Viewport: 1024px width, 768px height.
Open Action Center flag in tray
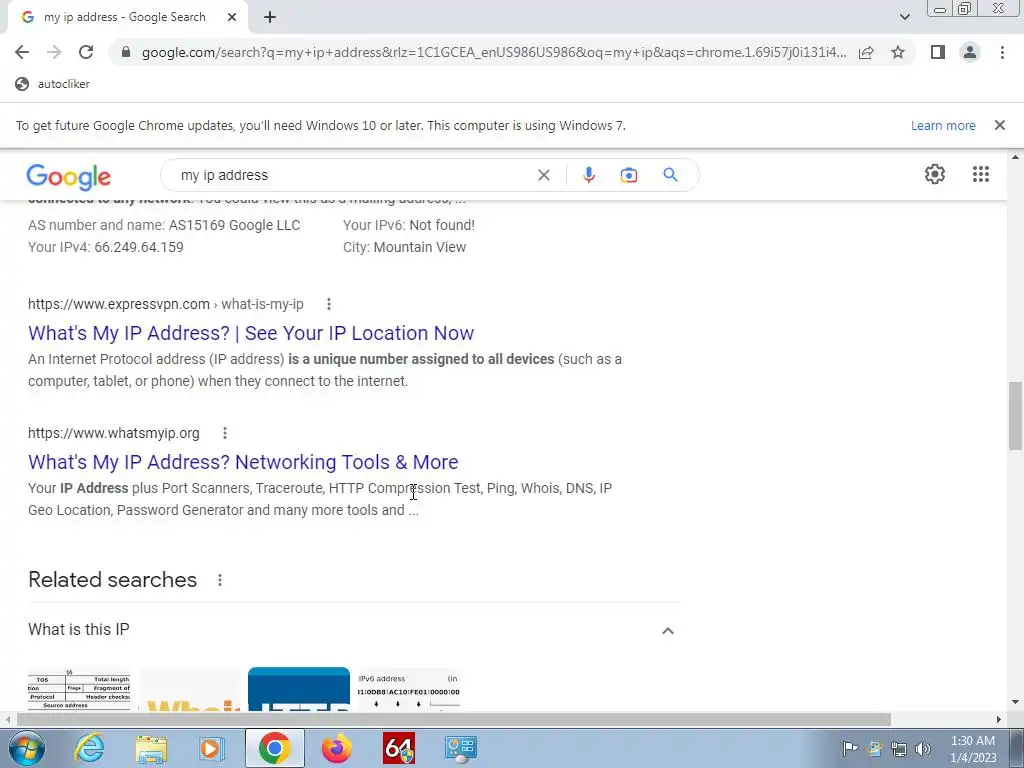[850, 749]
